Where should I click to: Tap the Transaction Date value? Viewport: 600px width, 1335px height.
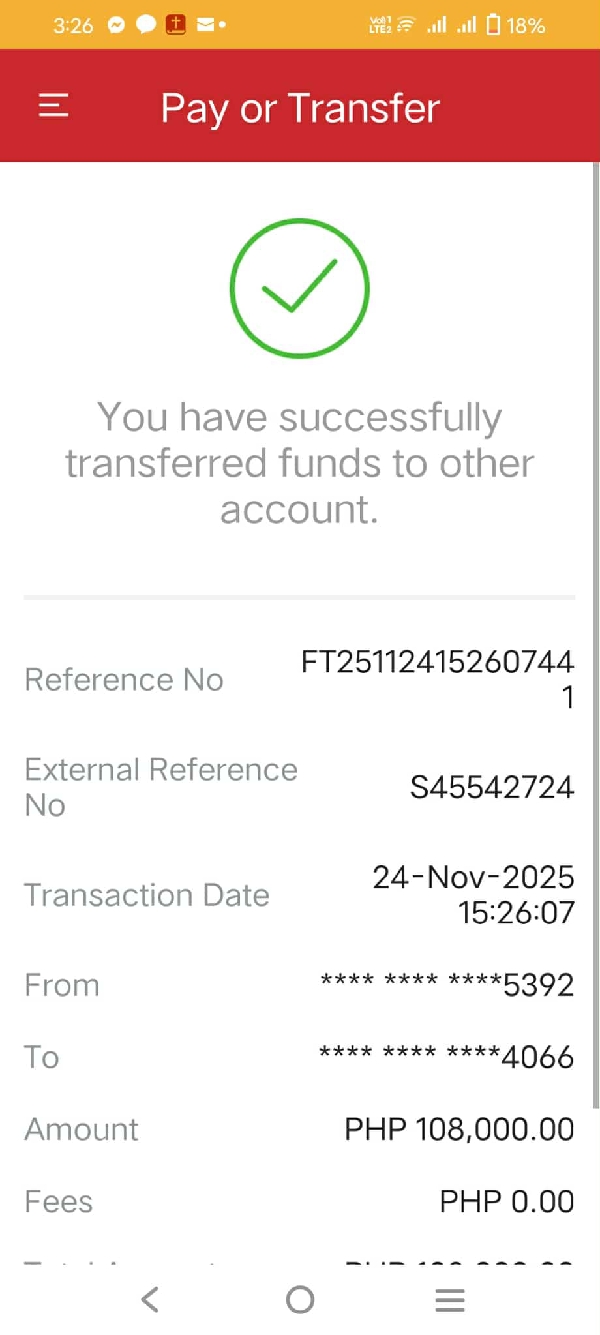pos(474,894)
